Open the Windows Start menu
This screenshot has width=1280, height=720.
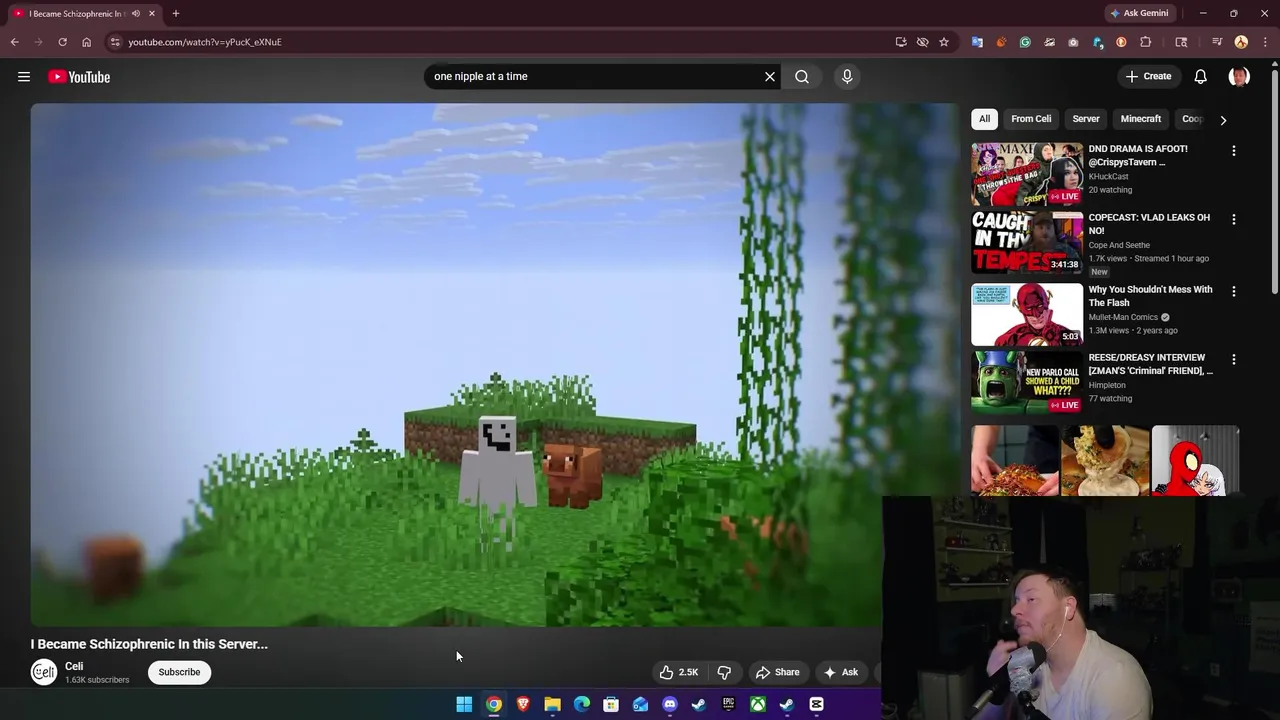click(464, 705)
